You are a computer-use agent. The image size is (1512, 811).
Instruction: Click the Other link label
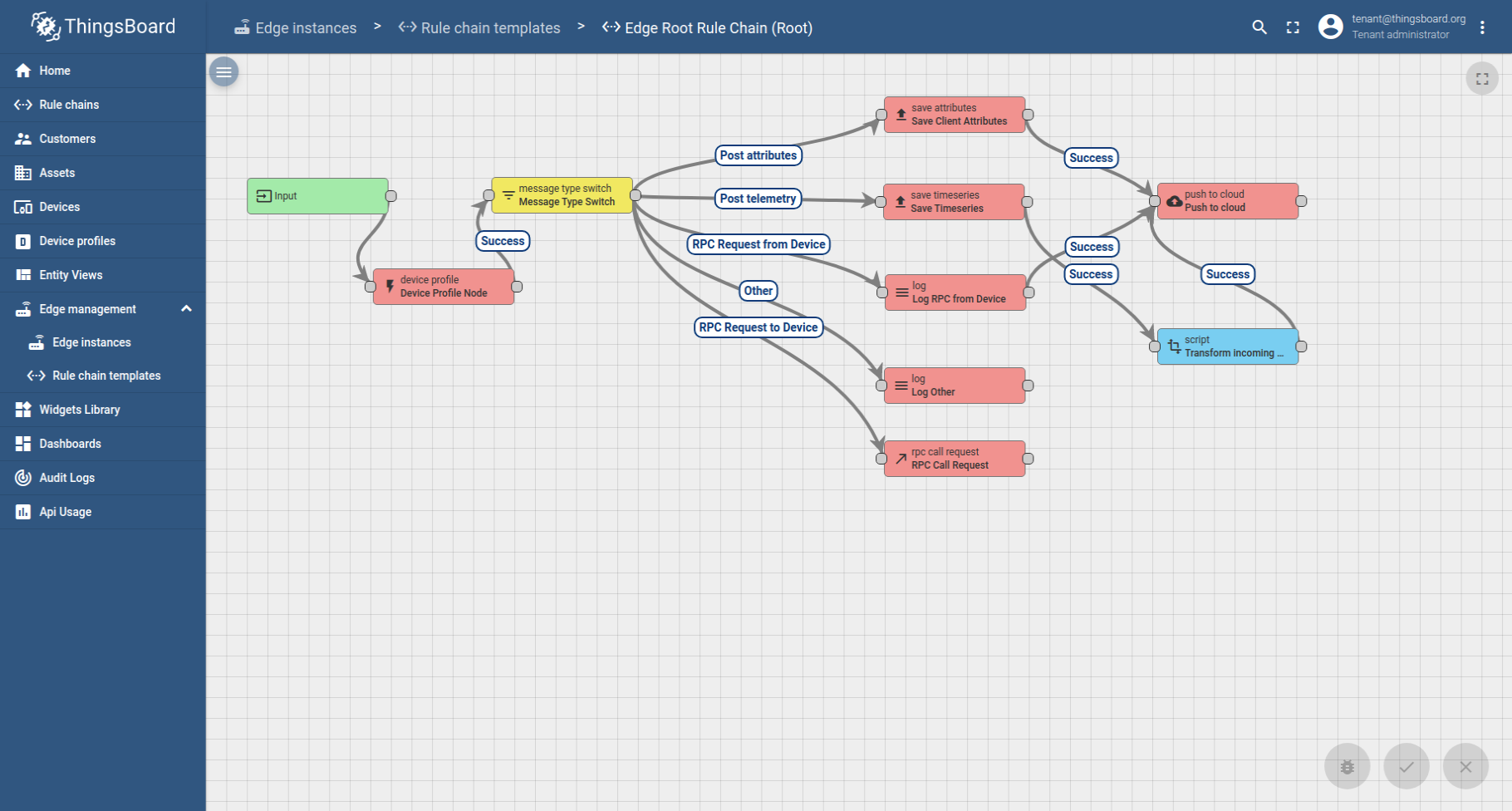[x=758, y=291]
